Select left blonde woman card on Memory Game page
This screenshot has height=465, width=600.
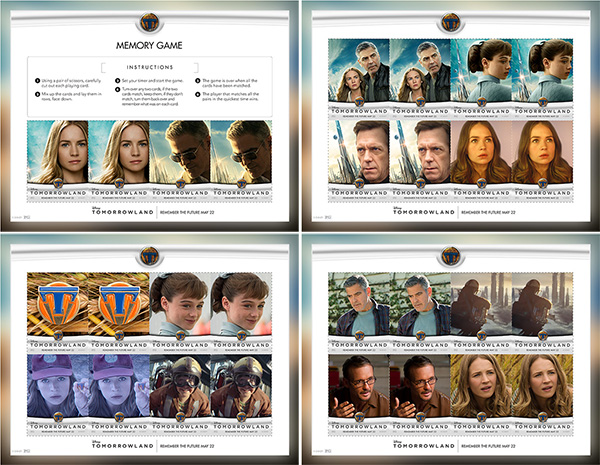click(x=58, y=161)
